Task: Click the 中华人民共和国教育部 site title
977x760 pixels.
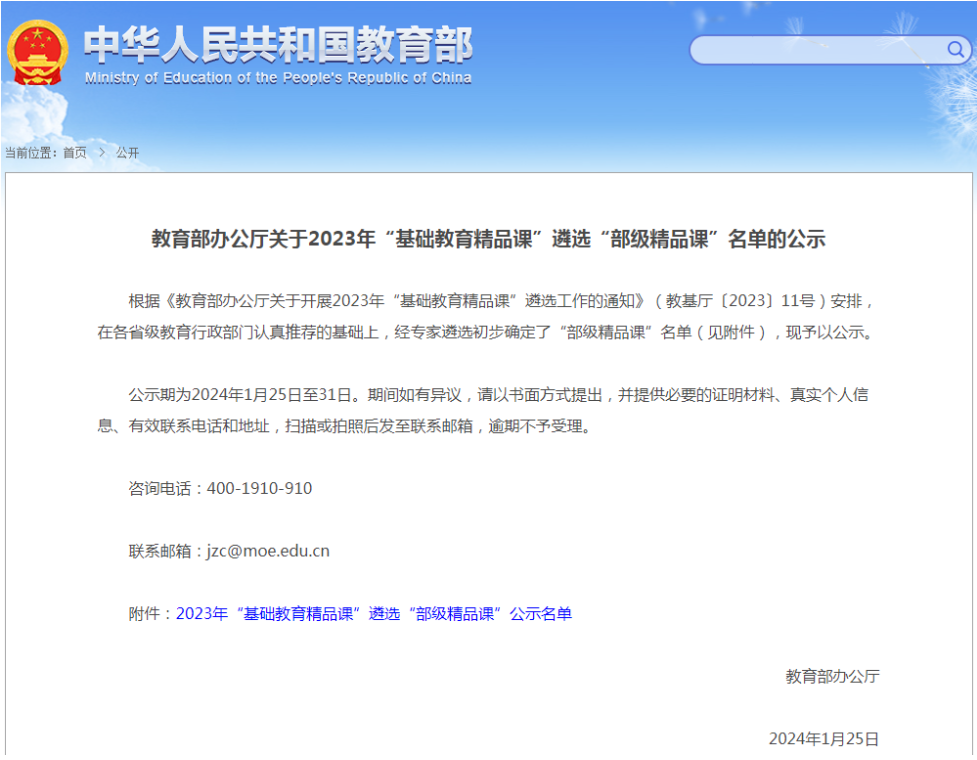Action: click(x=278, y=43)
